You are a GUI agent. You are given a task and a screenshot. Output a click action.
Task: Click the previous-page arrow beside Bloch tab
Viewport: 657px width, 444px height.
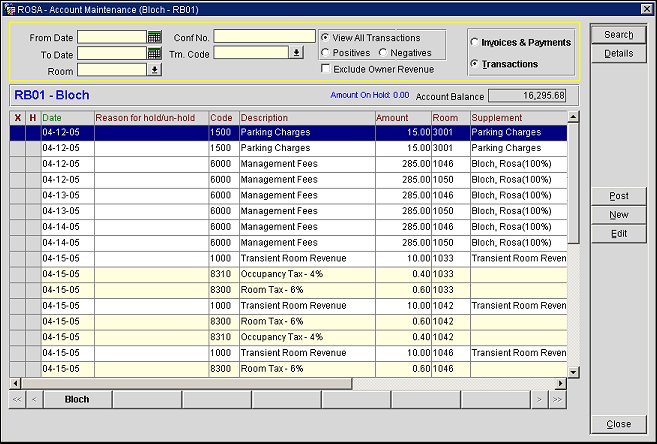35,400
